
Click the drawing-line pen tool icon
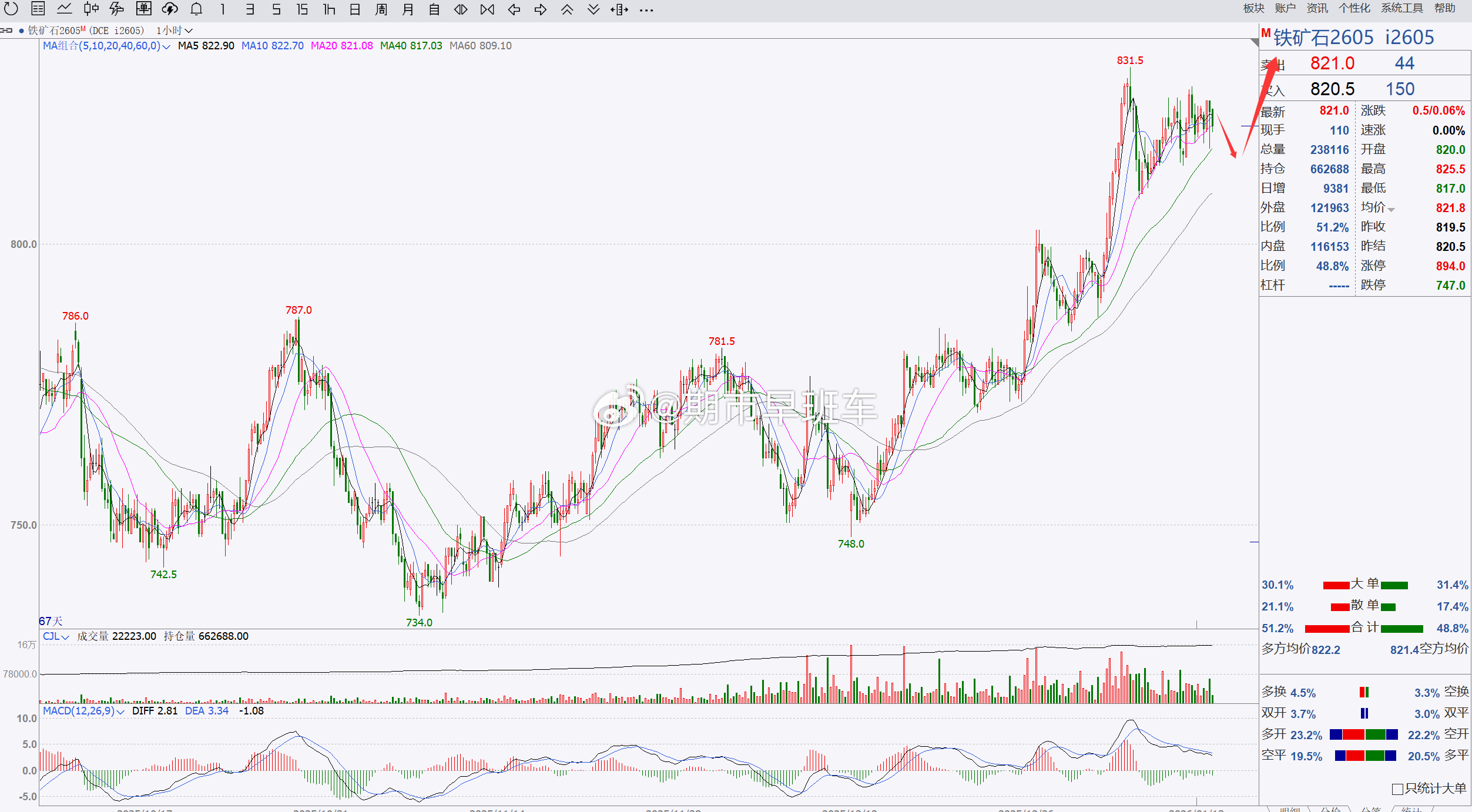coord(117,9)
